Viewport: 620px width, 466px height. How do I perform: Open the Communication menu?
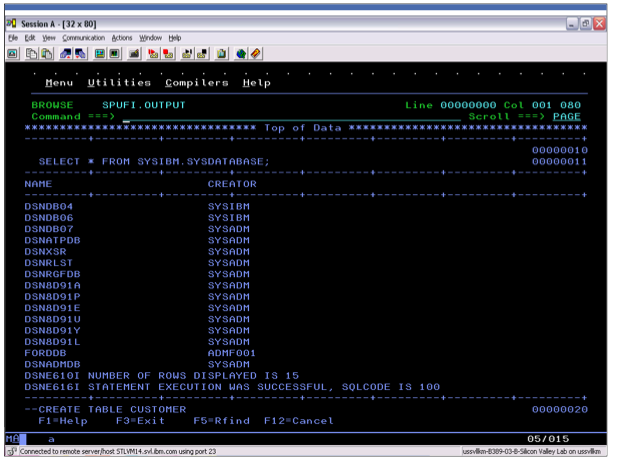tap(83, 38)
